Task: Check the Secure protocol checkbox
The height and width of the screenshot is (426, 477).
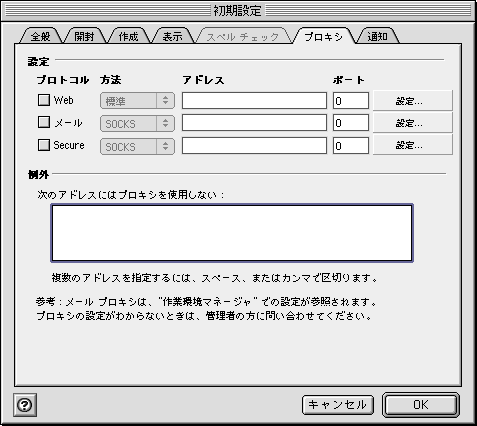Action: pos(44,145)
